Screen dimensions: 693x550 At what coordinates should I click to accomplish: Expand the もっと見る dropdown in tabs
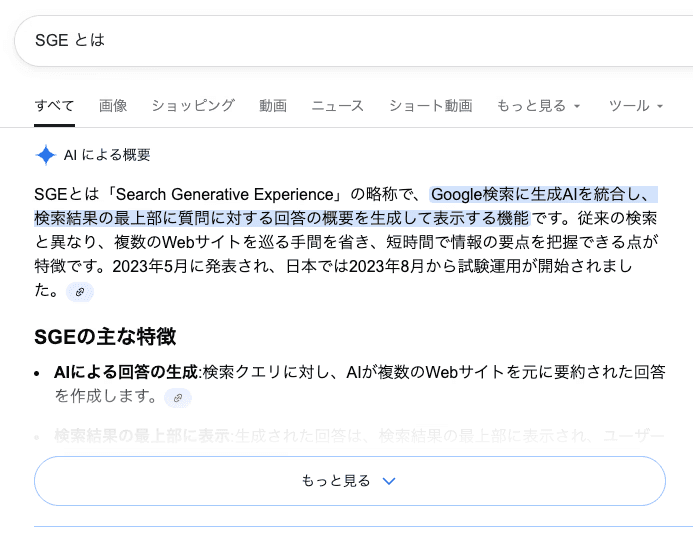(x=538, y=106)
